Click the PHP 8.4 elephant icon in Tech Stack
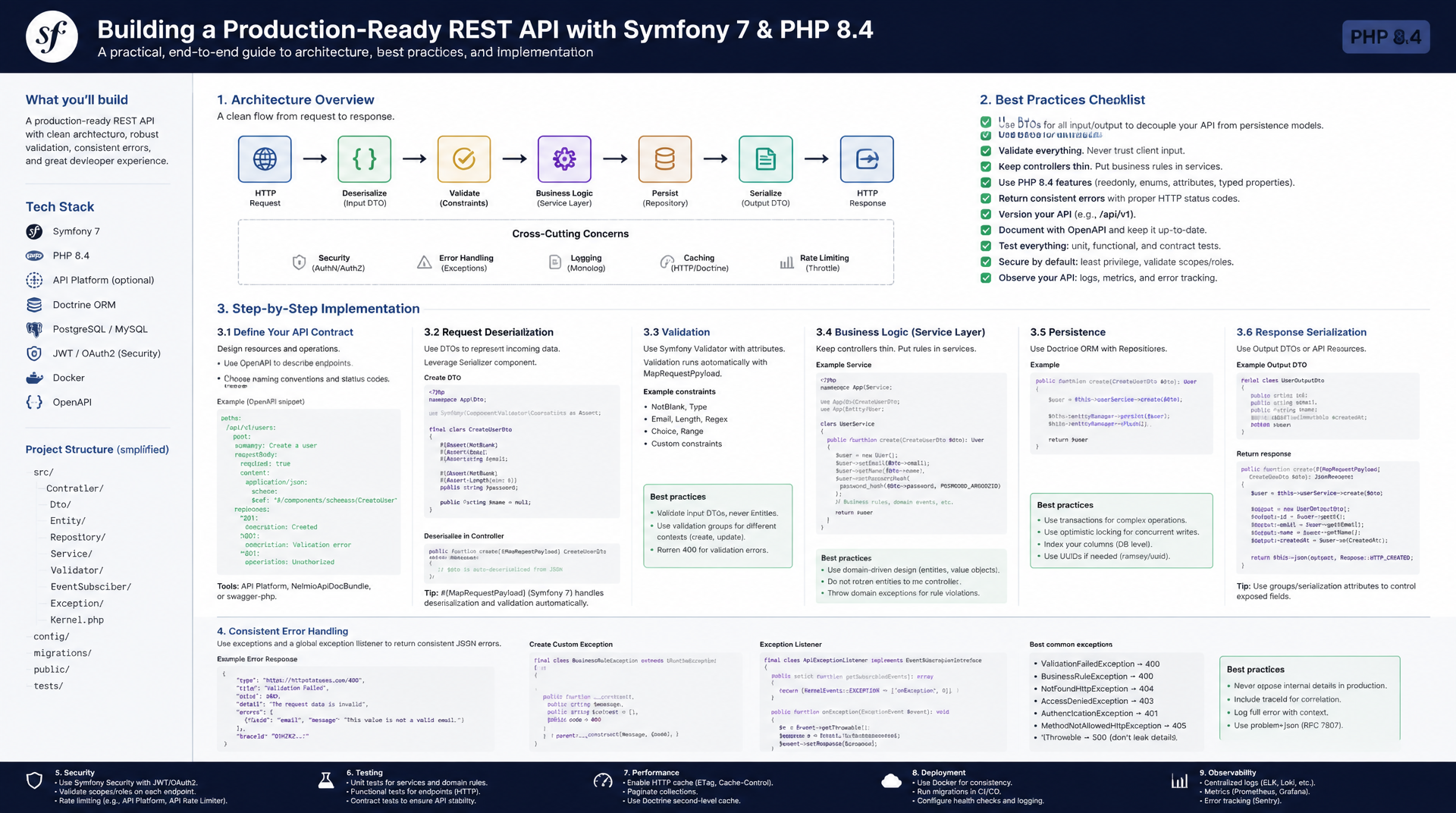The height and width of the screenshot is (813, 1456). (x=34, y=256)
